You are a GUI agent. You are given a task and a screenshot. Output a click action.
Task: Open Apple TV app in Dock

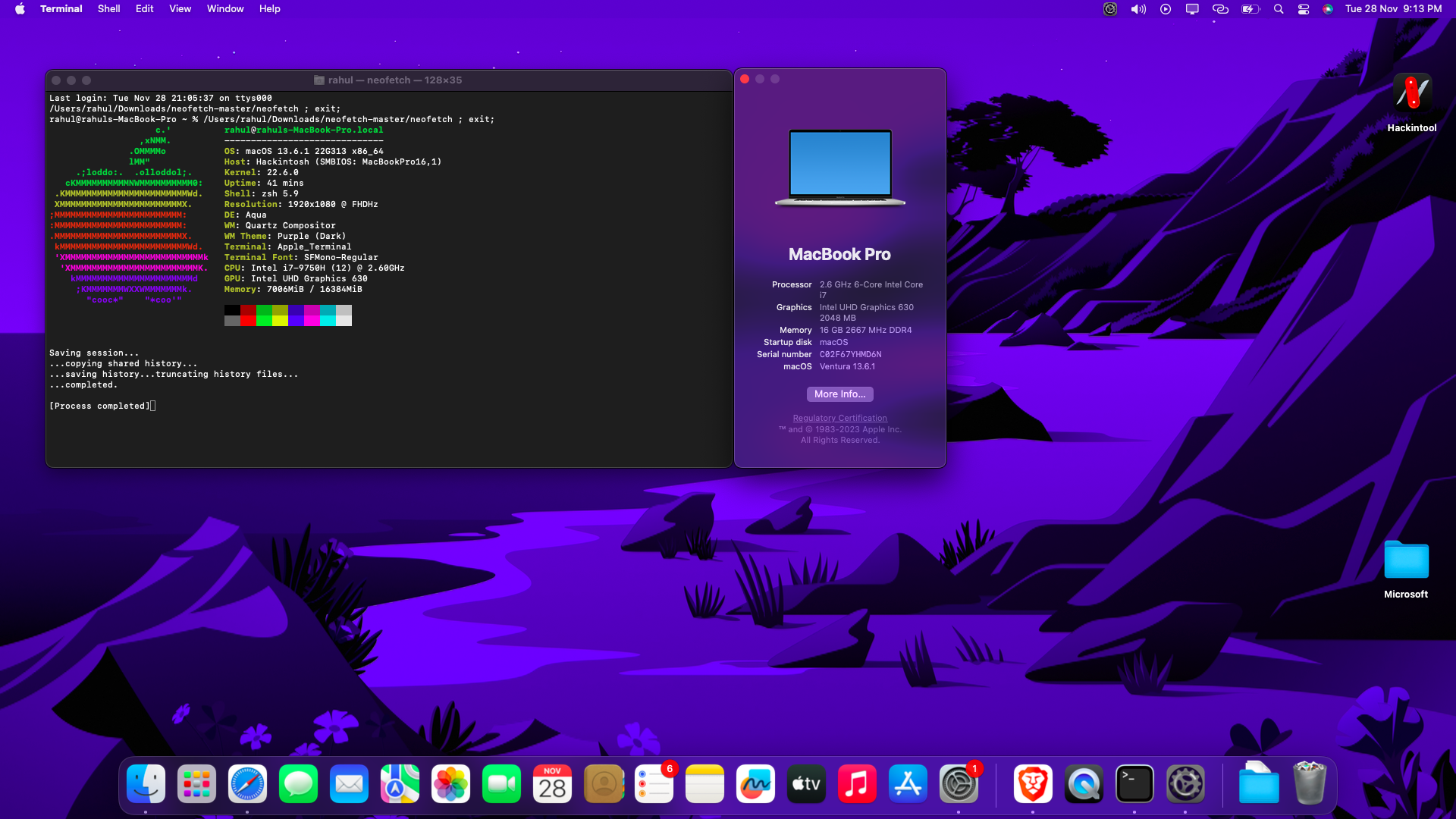pos(806,784)
